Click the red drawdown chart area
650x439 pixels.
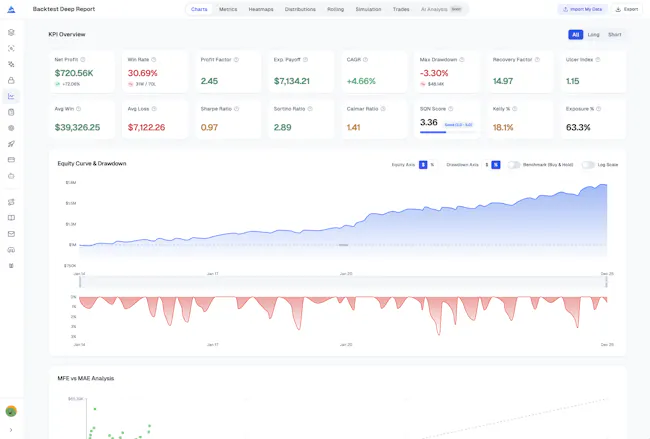coord(343,316)
